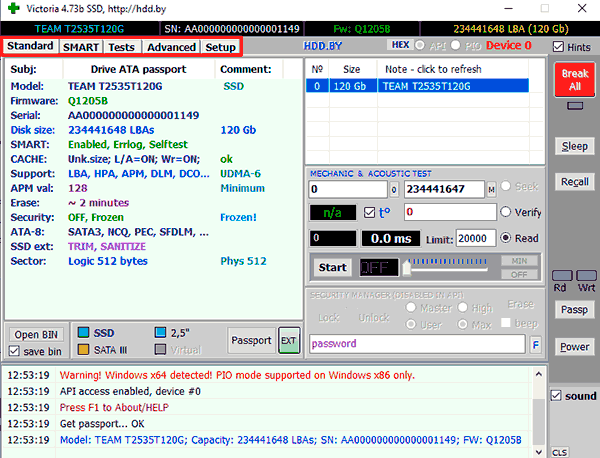Click the CLS clear log button
This screenshot has width=600, height=458.
pyautogui.click(x=559, y=453)
